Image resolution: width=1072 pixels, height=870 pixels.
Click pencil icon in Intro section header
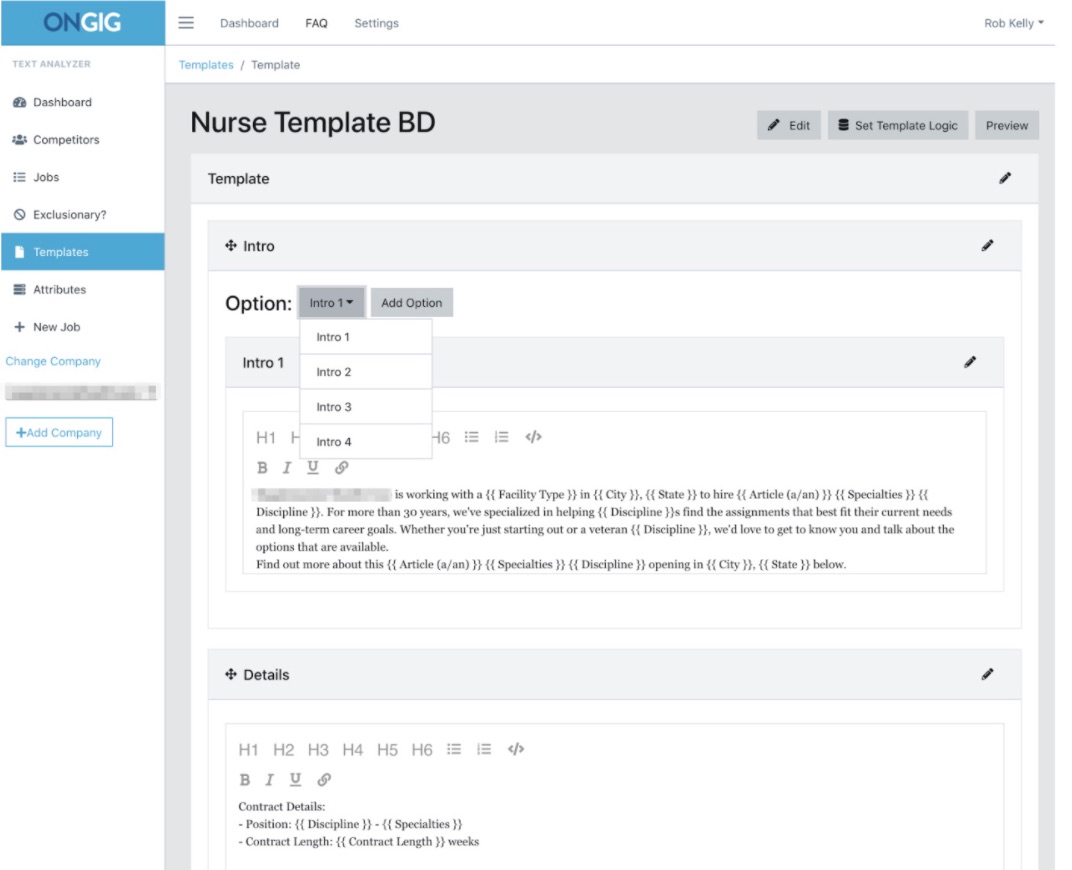987,245
